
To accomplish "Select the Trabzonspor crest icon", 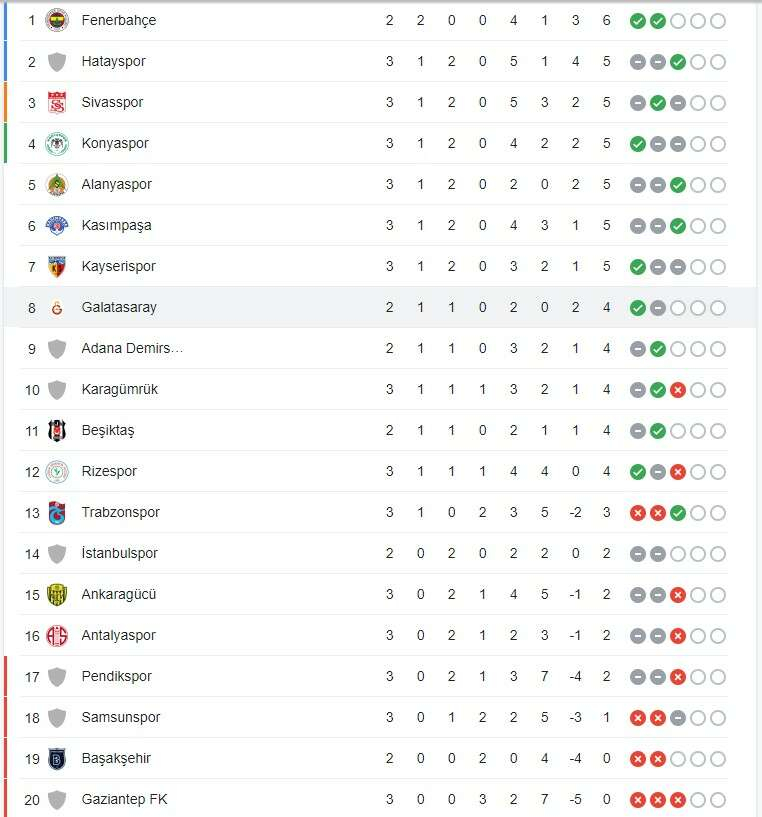I will (57, 513).
